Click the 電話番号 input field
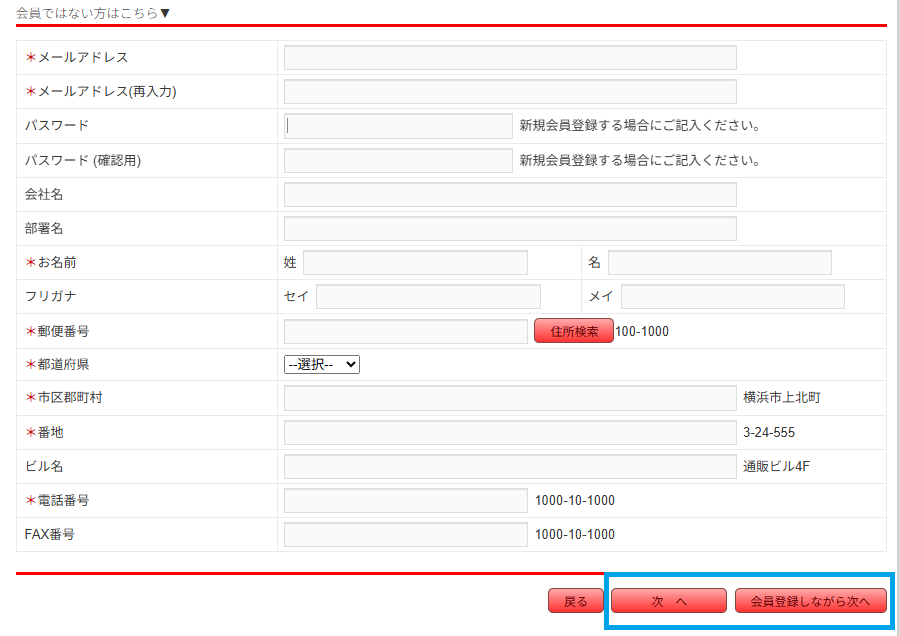 tap(405, 500)
